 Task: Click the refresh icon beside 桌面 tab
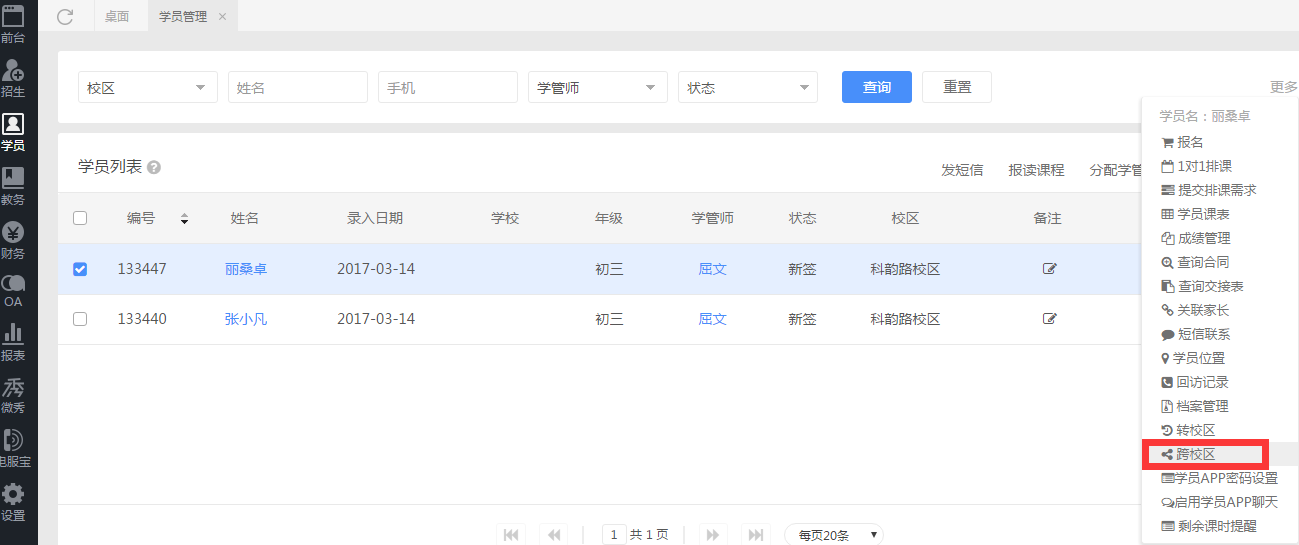coord(65,16)
